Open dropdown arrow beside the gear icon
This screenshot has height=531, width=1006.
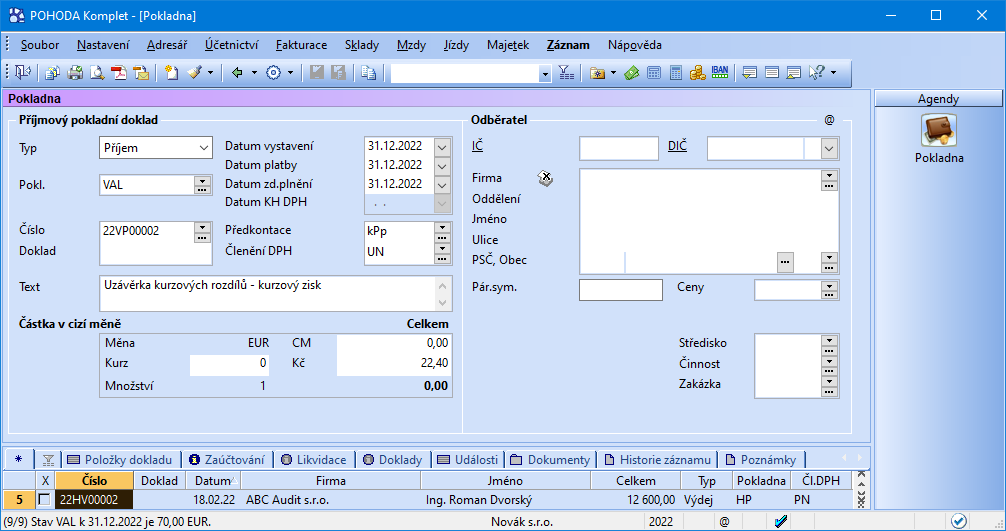coord(290,73)
